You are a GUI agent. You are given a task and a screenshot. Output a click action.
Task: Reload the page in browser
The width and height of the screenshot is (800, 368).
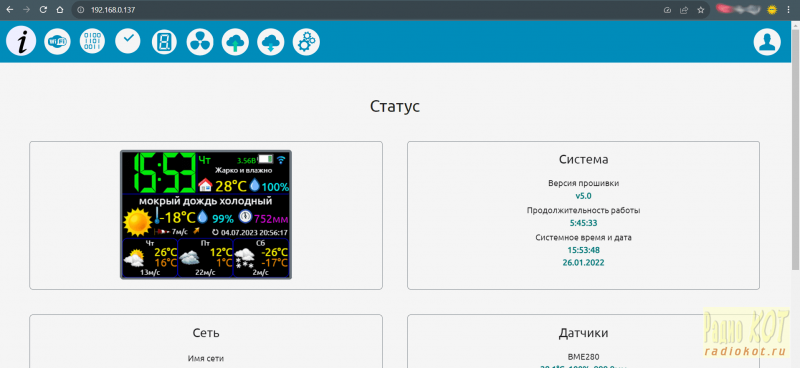[x=43, y=10]
